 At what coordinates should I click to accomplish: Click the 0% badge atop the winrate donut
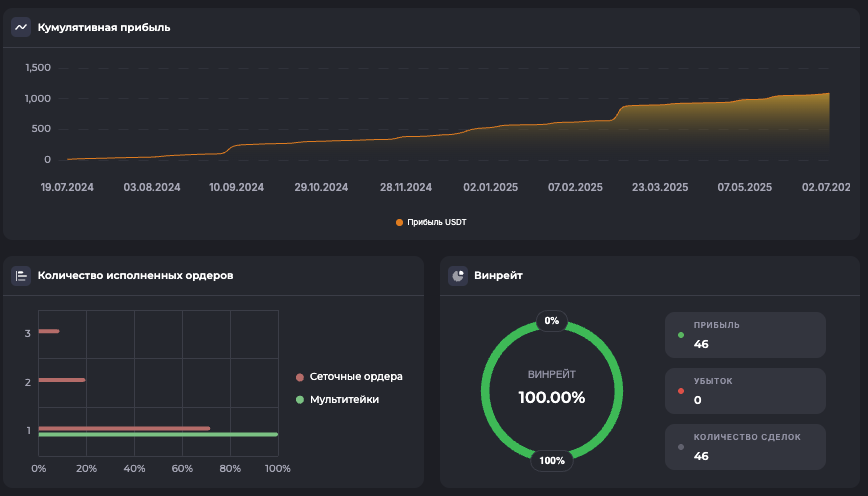552,321
